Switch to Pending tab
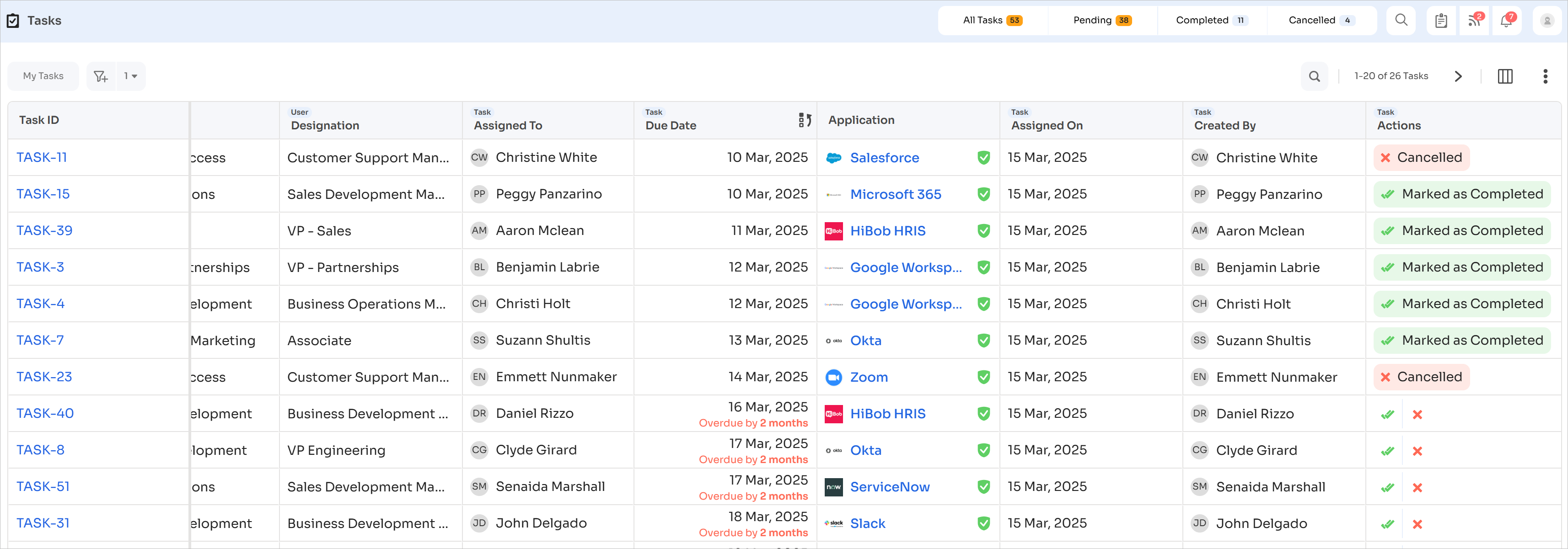1568x549 pixels. pos(1102,20)
